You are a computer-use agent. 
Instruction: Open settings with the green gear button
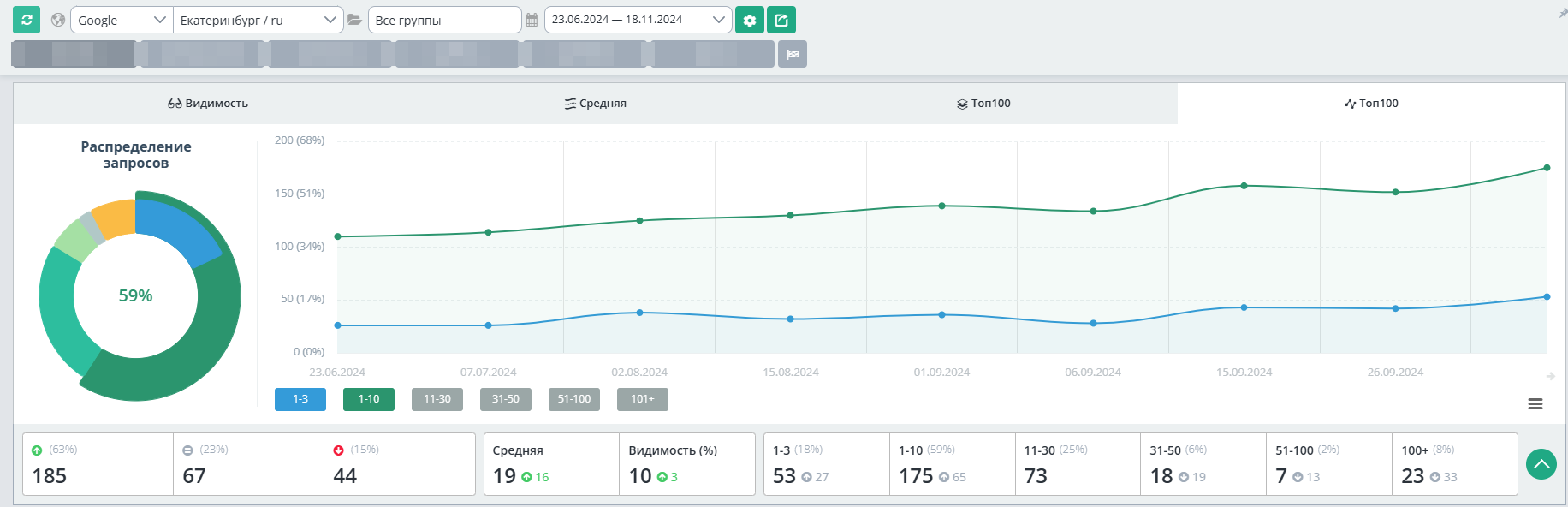[x=750, y=20]
